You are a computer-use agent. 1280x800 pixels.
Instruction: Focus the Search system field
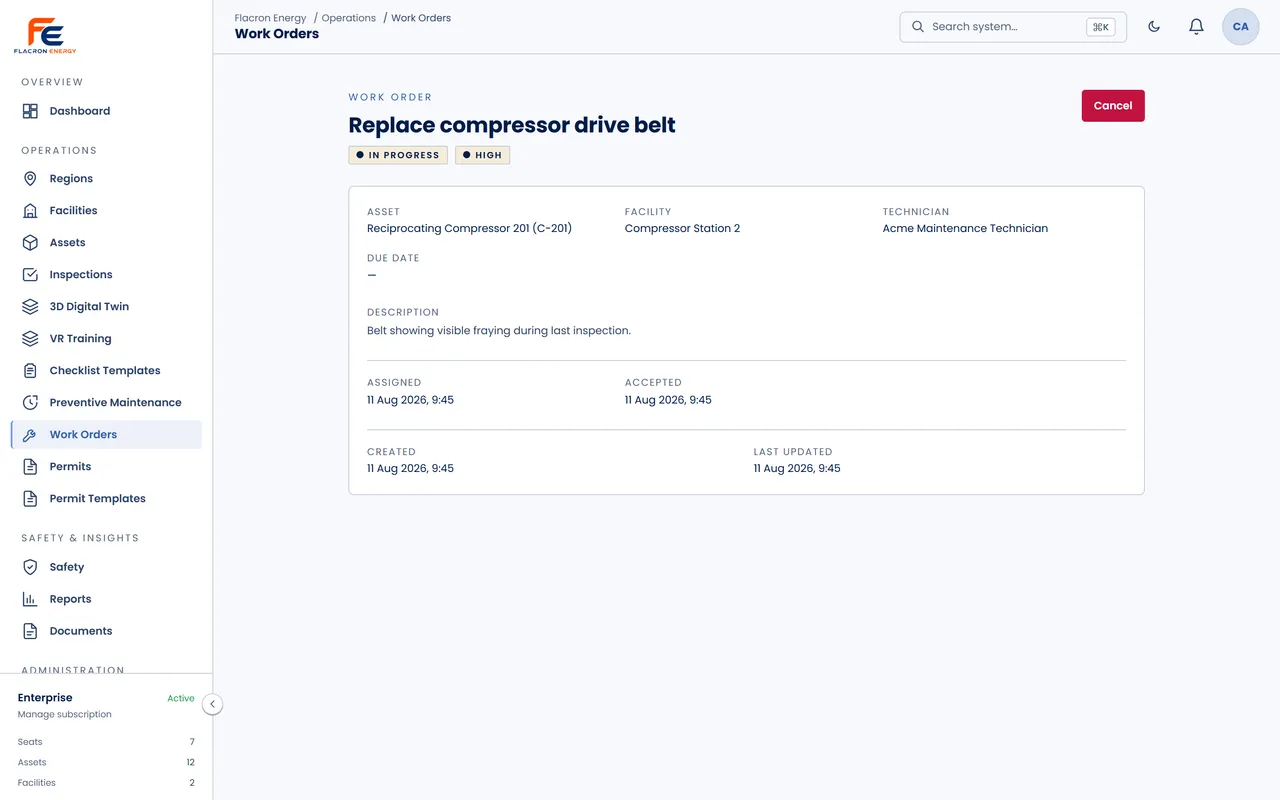coord(1013,27)
